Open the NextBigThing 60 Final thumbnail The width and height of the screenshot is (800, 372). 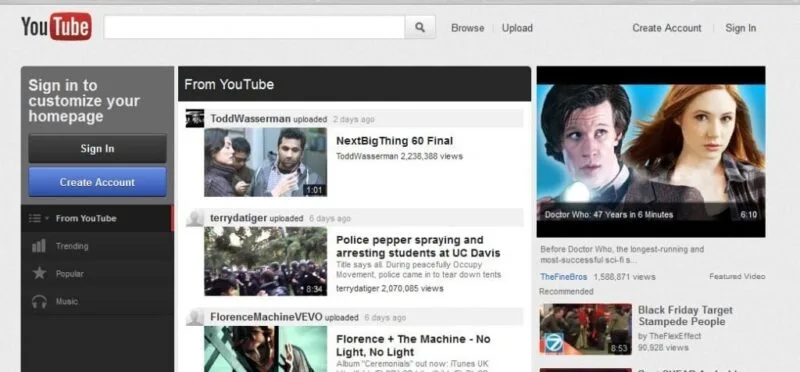pyautogui.click(x=265, y=162)
